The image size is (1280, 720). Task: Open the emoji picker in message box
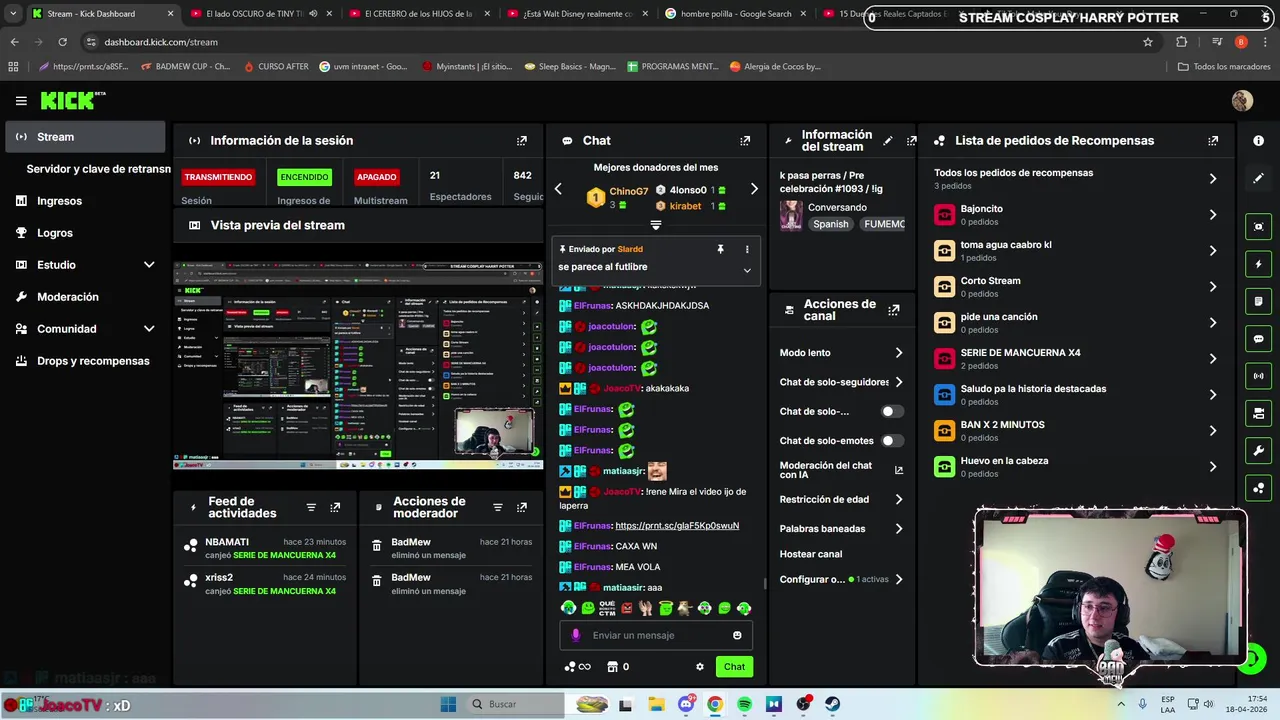pos(737,635)
